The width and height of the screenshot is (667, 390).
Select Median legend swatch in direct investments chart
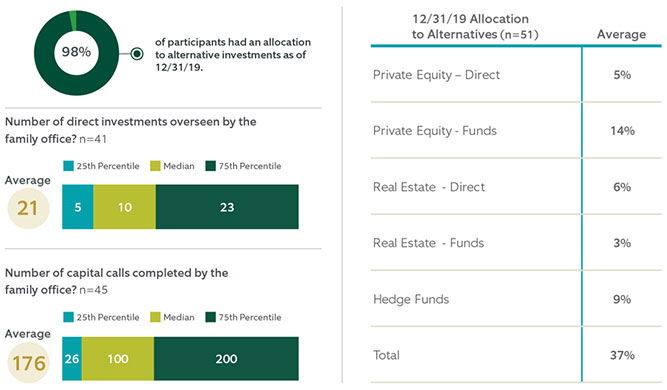point(155,166)
